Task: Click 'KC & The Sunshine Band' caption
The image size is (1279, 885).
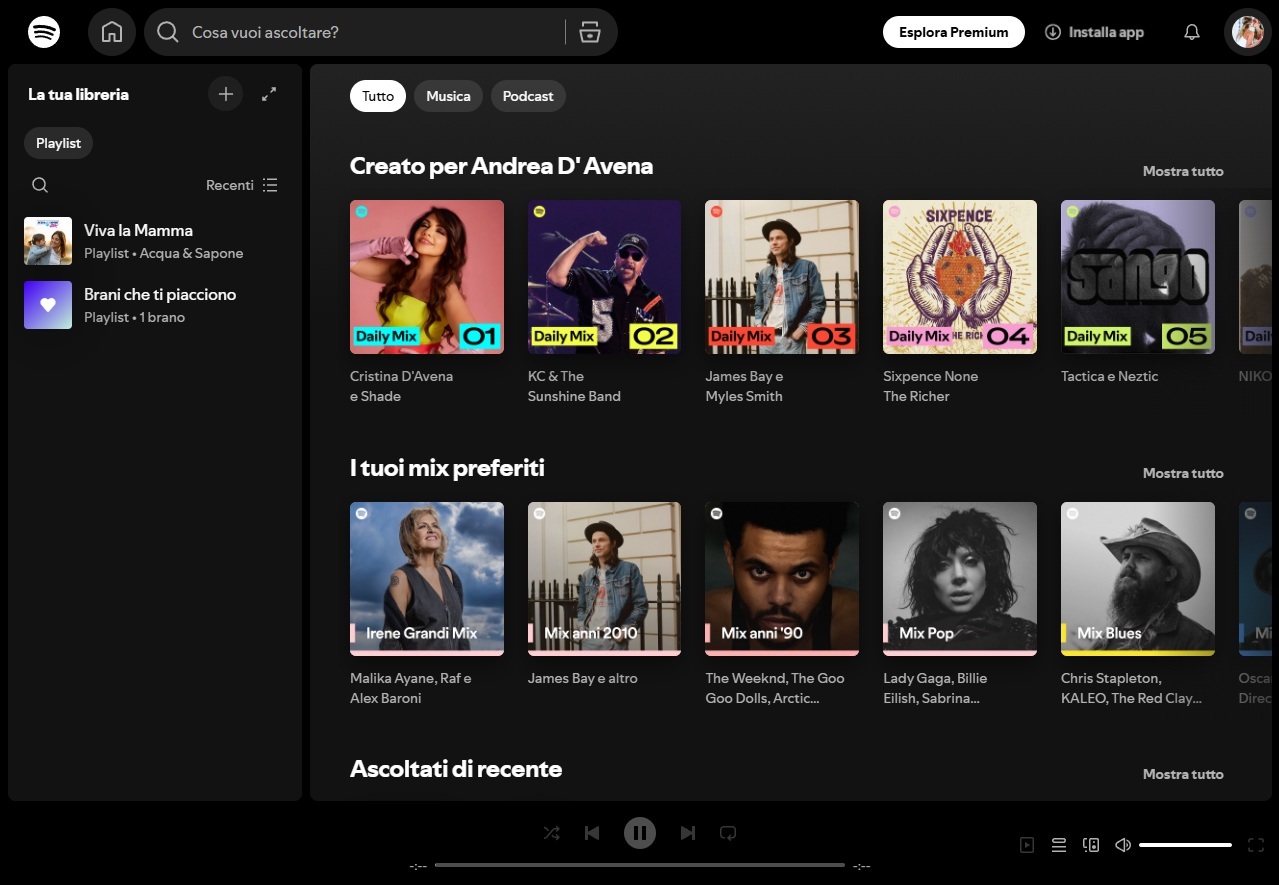Action: pos(574,386)
